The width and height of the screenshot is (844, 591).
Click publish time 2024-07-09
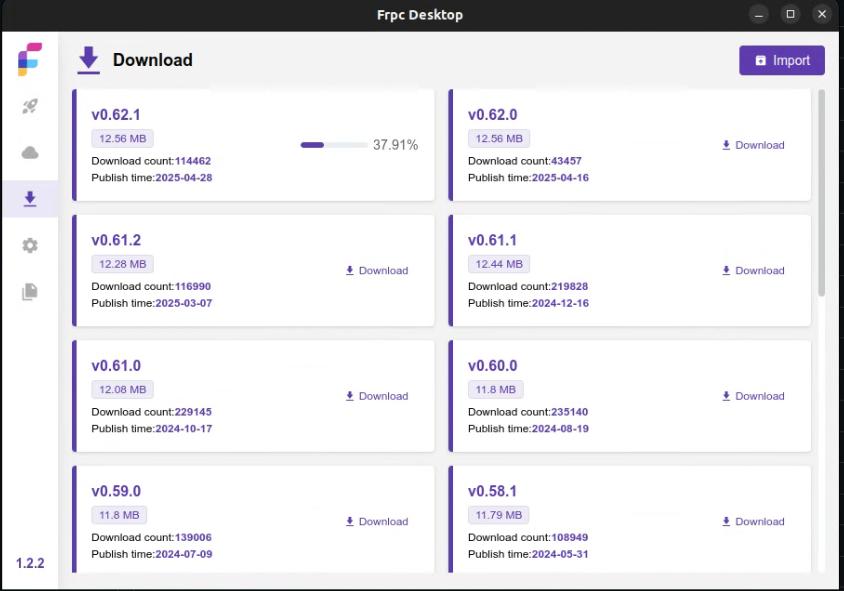tap(184, 554)
